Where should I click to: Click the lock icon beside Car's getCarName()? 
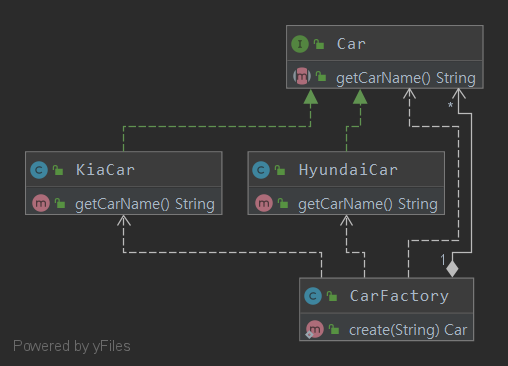(x=321, y=76)
